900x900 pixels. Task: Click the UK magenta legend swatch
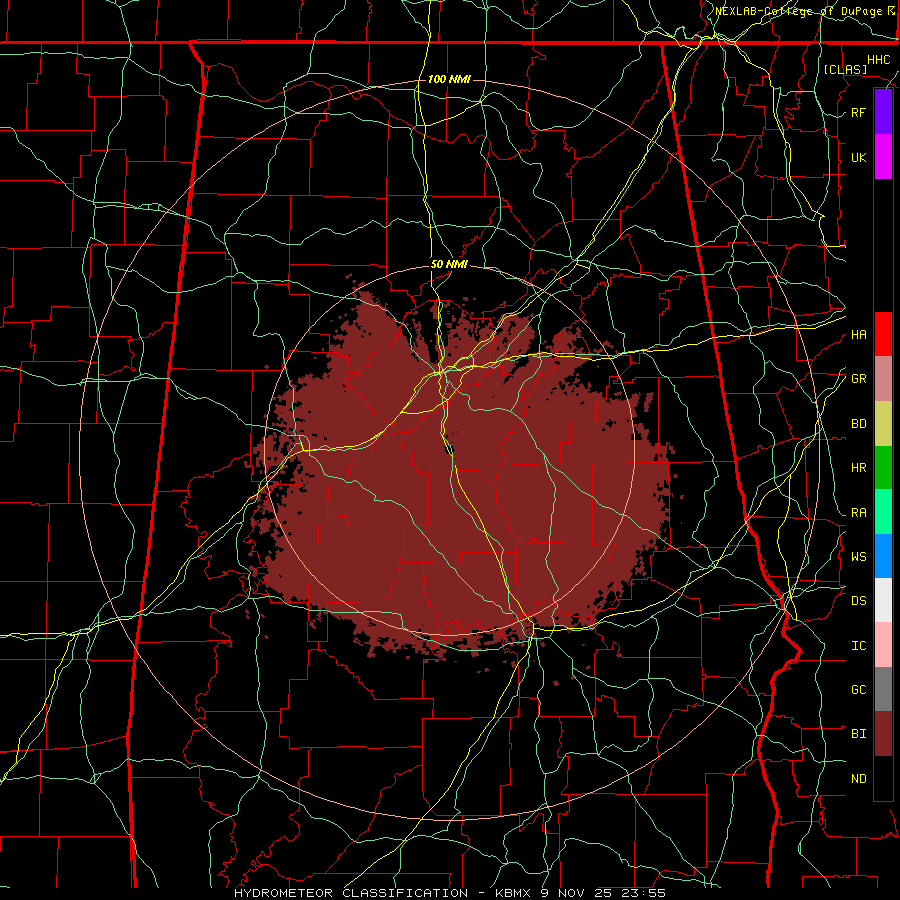pos(883,157)
